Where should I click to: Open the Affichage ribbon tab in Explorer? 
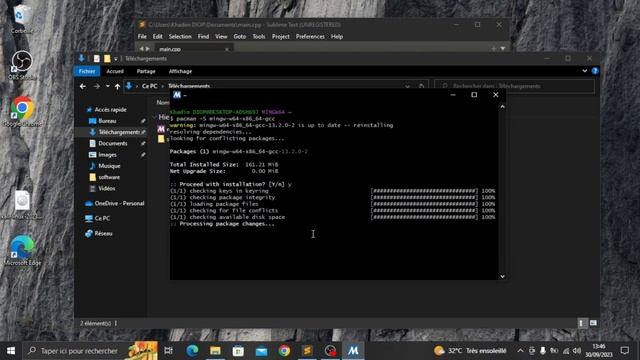click(180, 71)
